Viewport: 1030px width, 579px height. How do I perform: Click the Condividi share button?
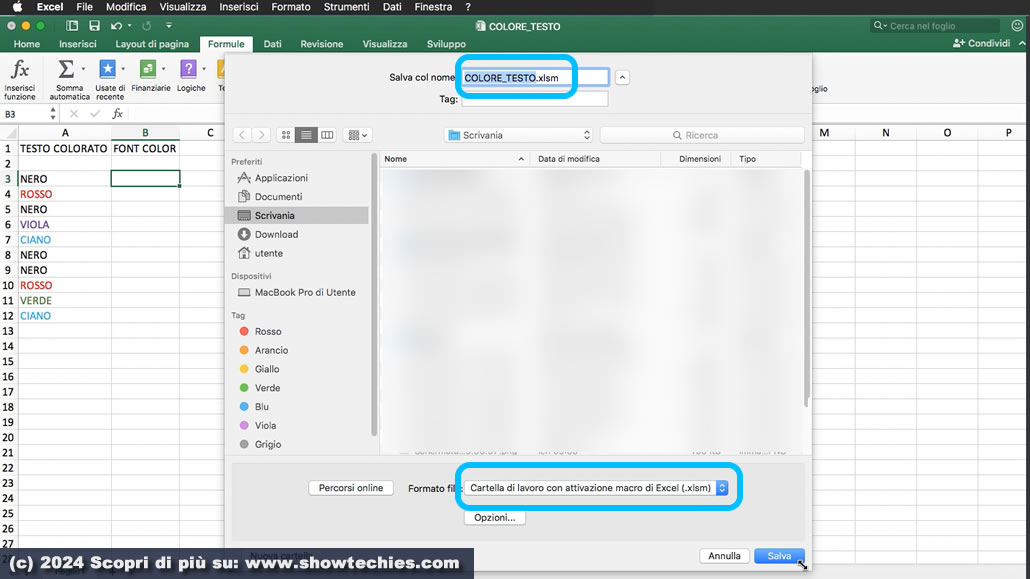[981, 43]
